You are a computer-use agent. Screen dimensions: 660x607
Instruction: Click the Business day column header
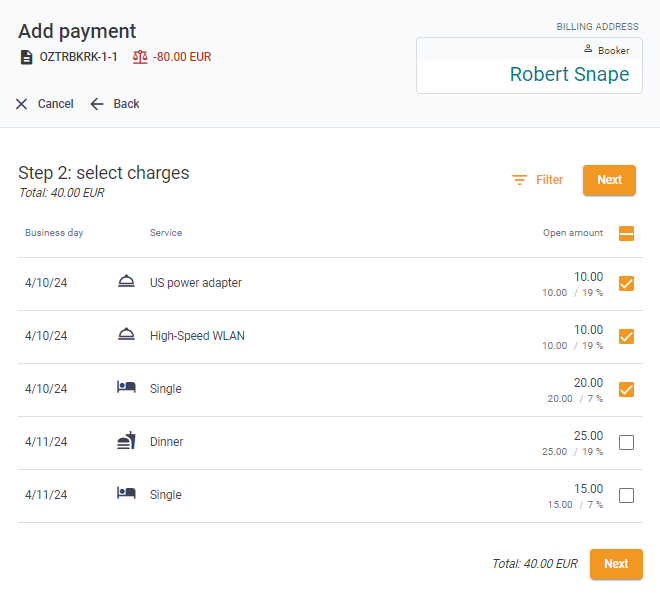tap(54, 233)
